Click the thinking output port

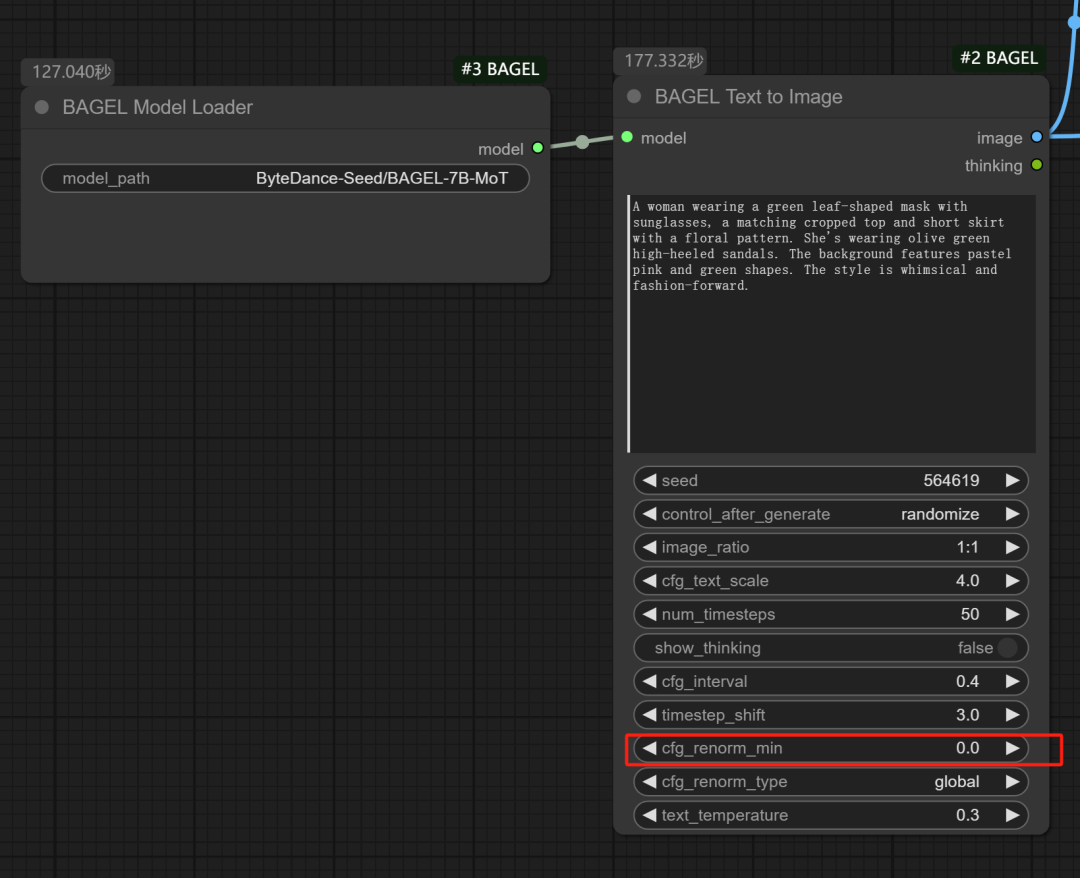point(1037,165)
